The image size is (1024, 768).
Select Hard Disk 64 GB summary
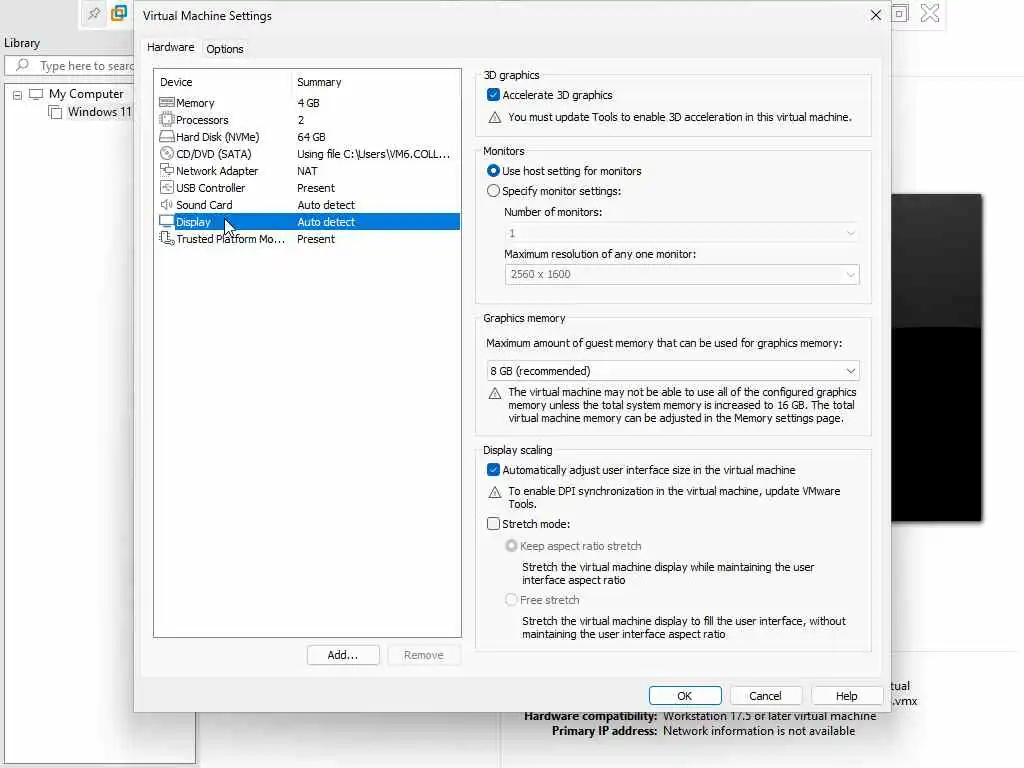click(x=311, y=136)
